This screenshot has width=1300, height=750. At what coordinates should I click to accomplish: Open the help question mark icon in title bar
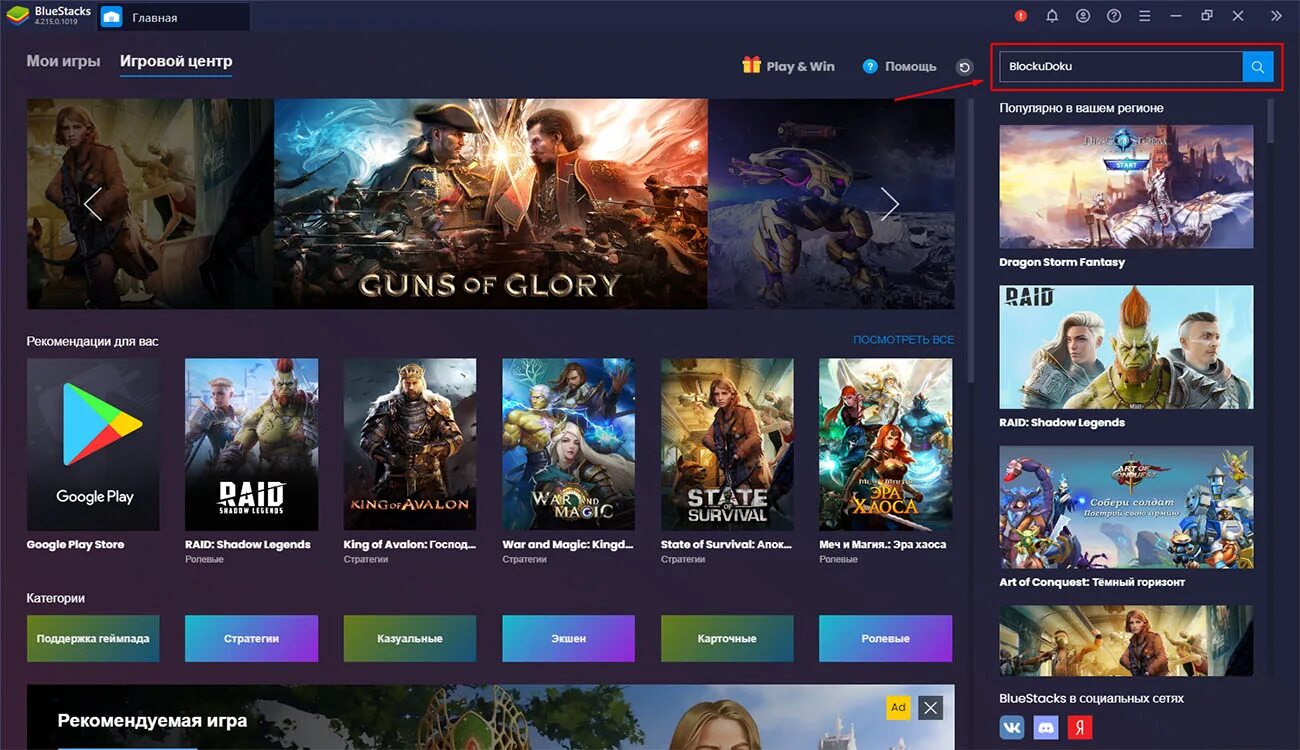click(1114, 16)
